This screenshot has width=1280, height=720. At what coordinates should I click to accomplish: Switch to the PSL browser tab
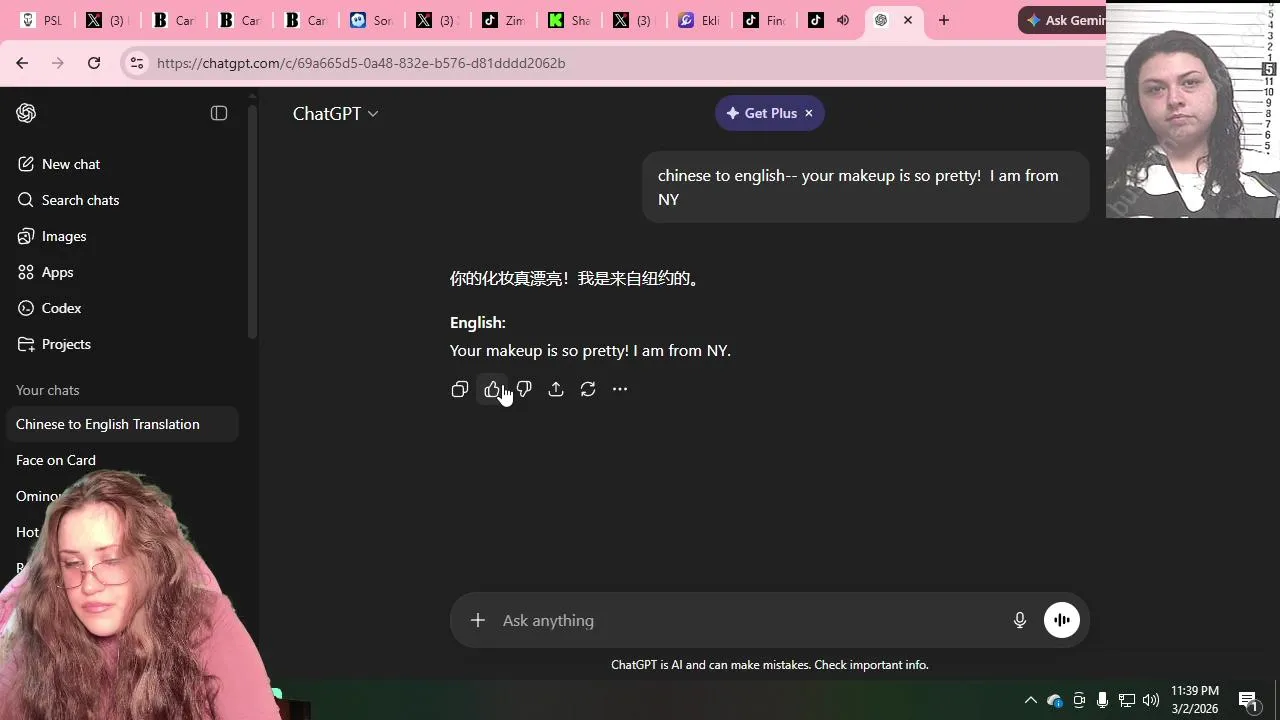(x=42, y=20)
